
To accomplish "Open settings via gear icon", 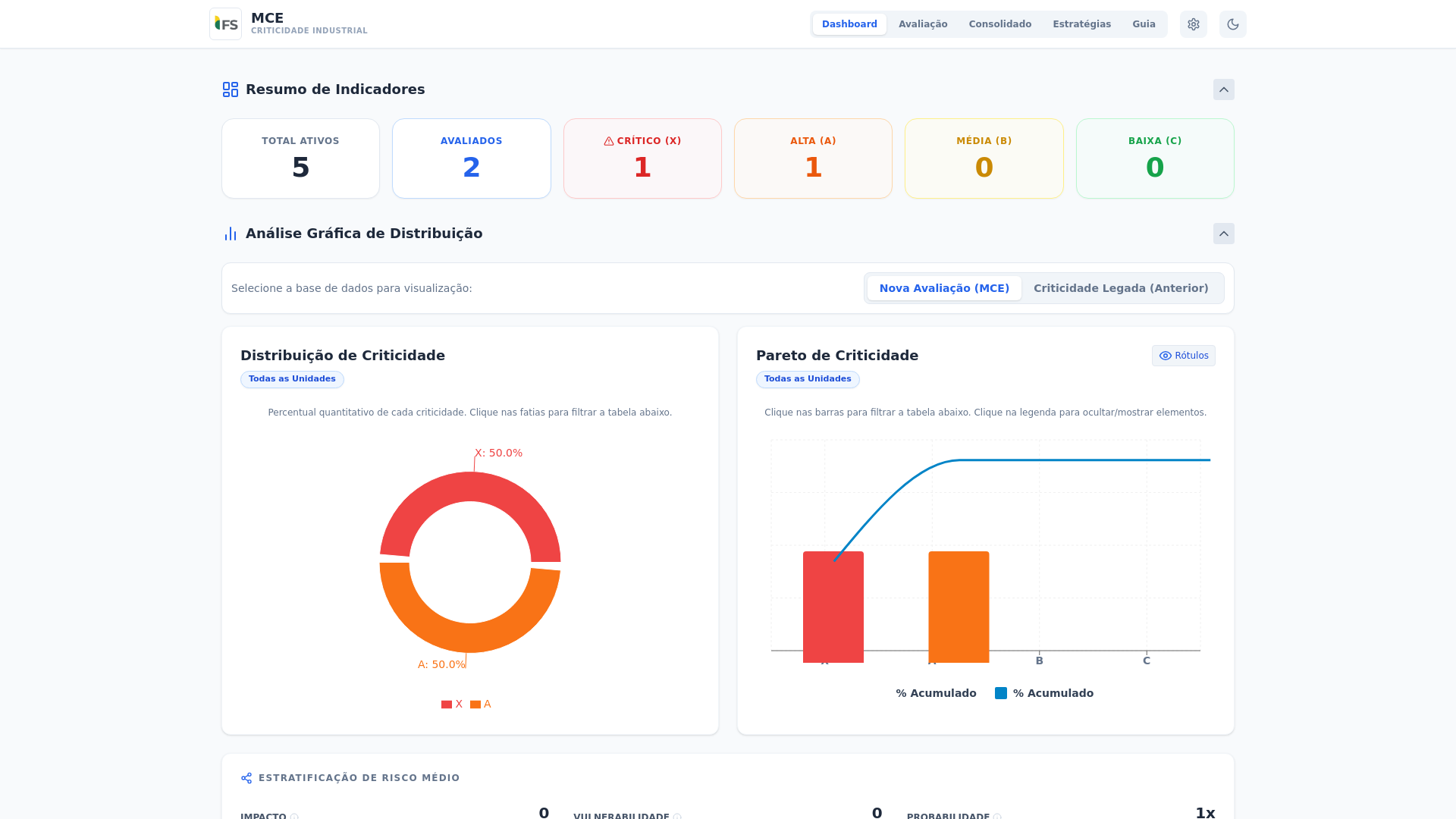I will [1193, 24].
